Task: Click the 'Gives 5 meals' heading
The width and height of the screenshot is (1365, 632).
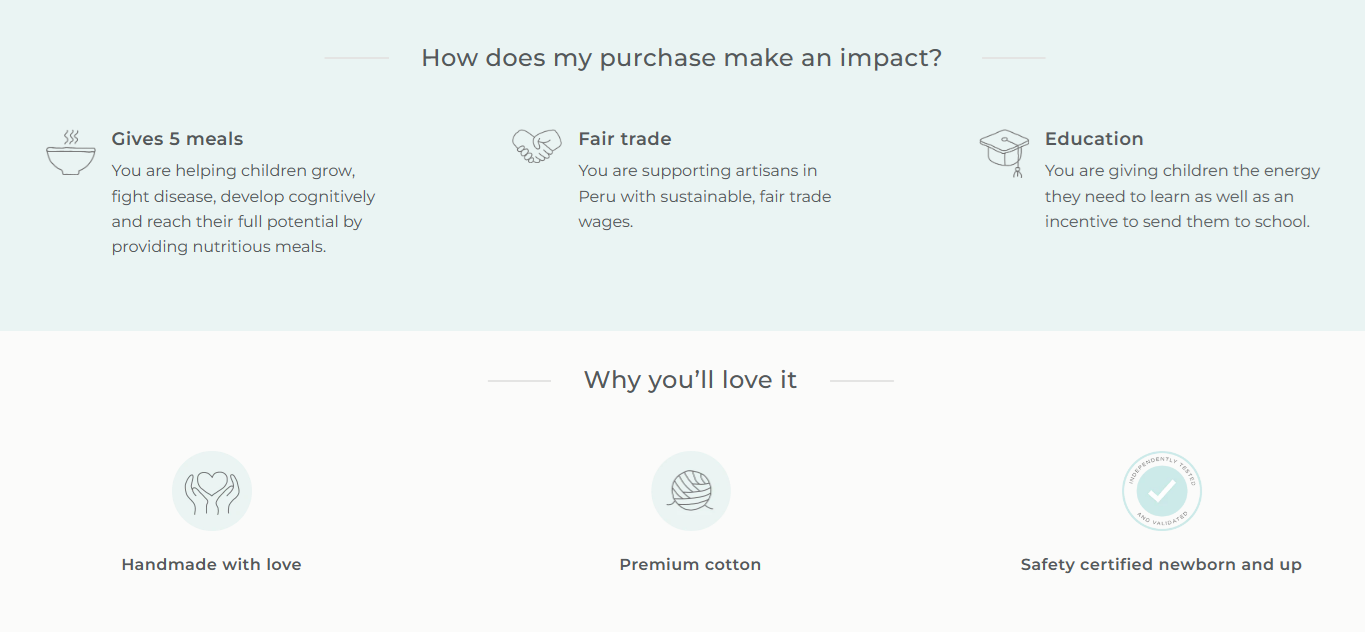Action: coord(177,139)
